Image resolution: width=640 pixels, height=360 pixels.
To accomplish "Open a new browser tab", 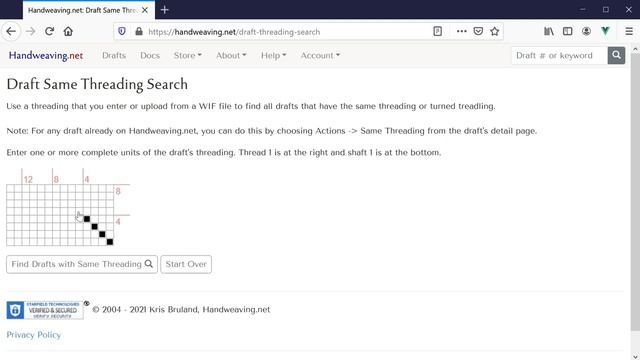I will point(164,10).
